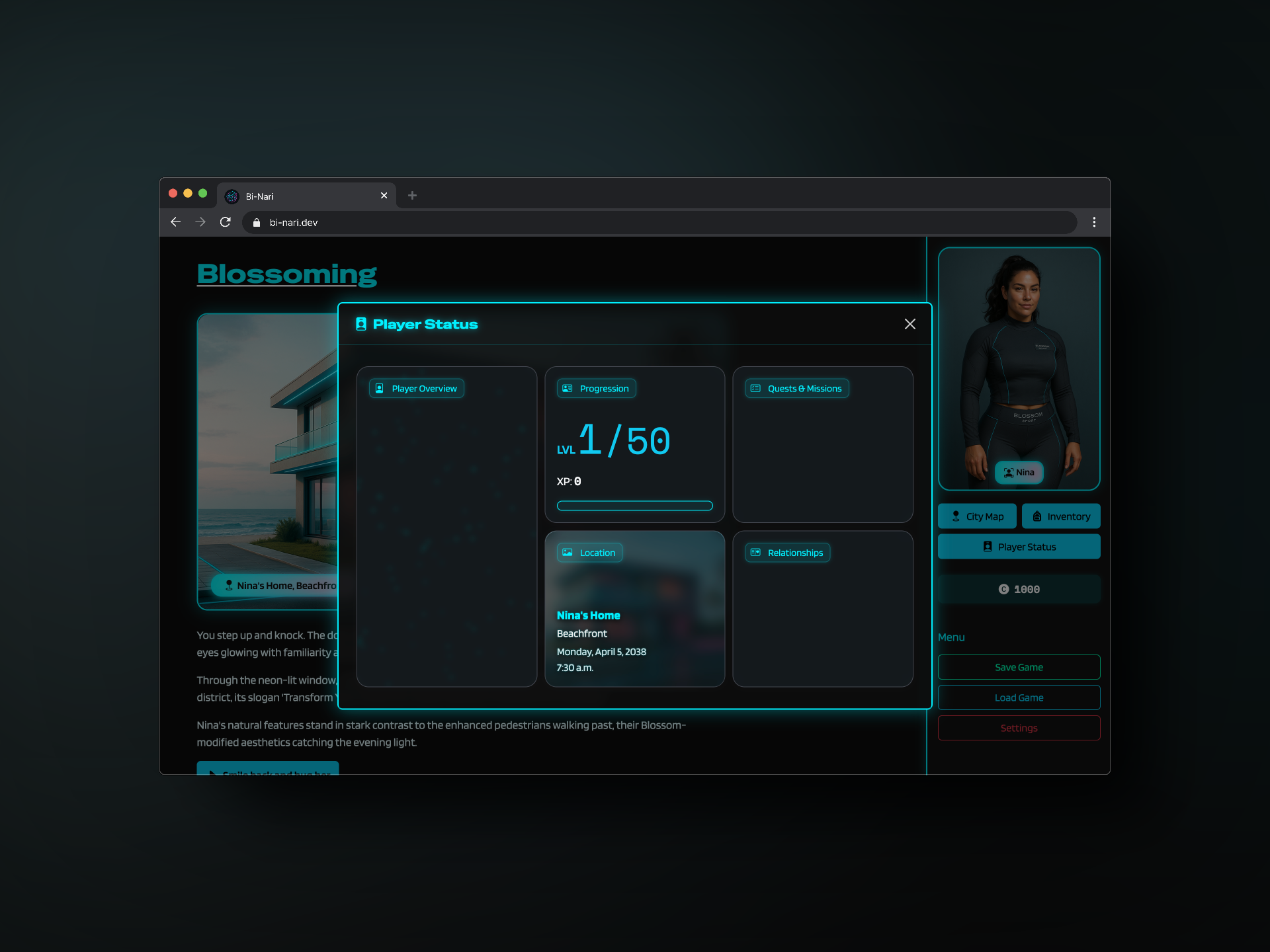This screenshot has width=1270, height=952.
Task: Click the Blossoming title link
Action: 287,274
